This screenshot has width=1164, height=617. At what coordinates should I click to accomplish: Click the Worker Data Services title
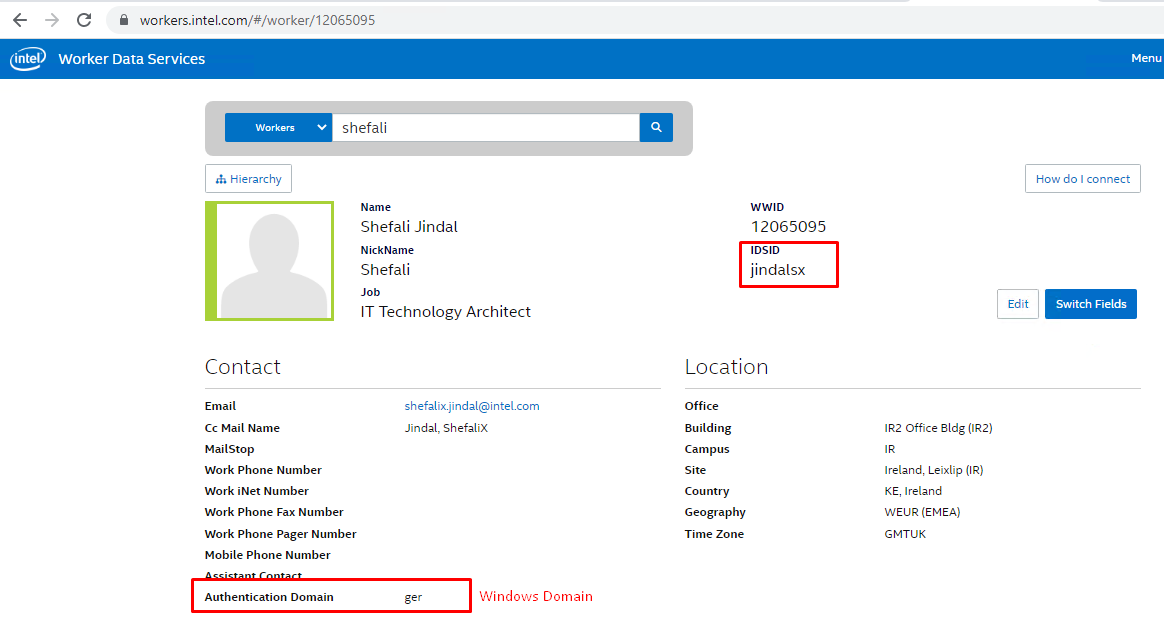132,59
